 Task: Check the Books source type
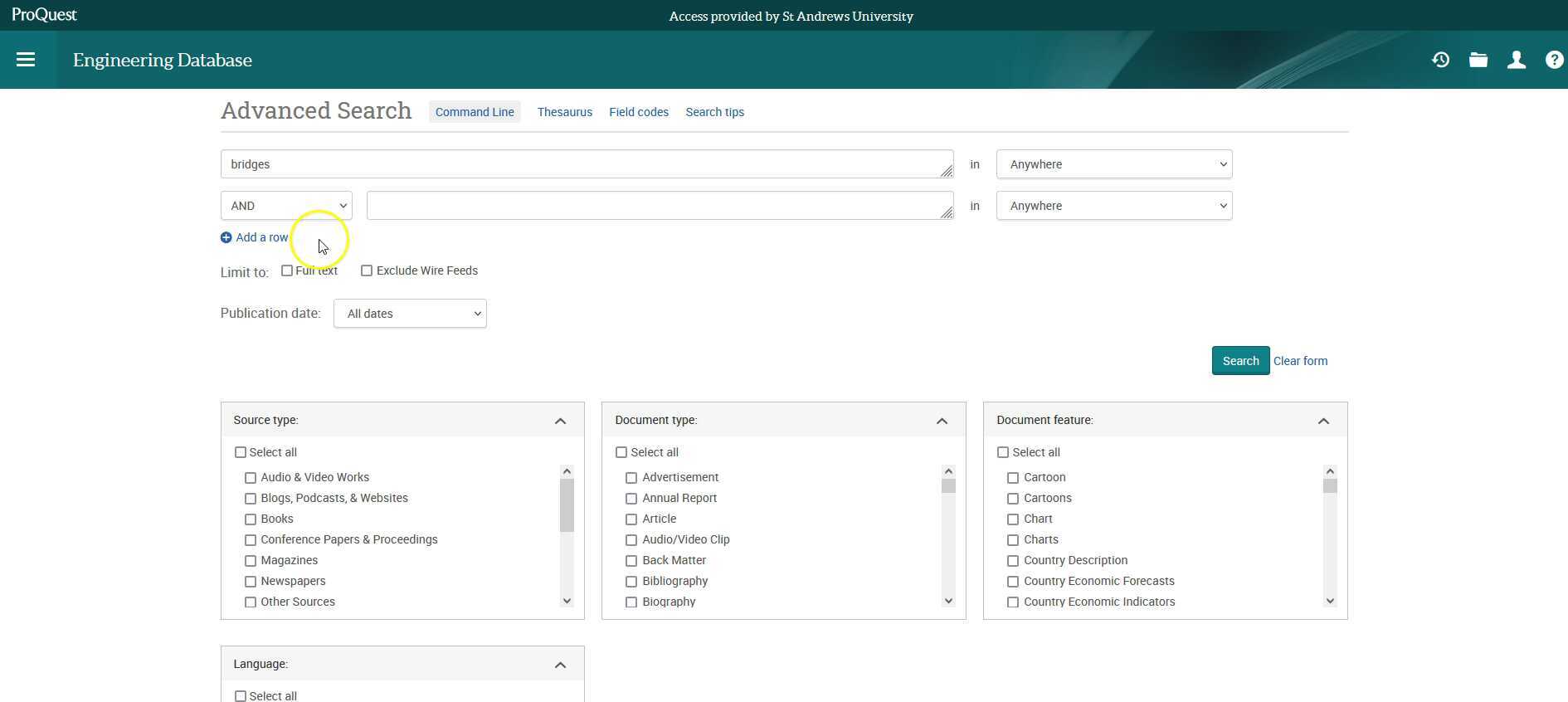(x=251, y=519)
